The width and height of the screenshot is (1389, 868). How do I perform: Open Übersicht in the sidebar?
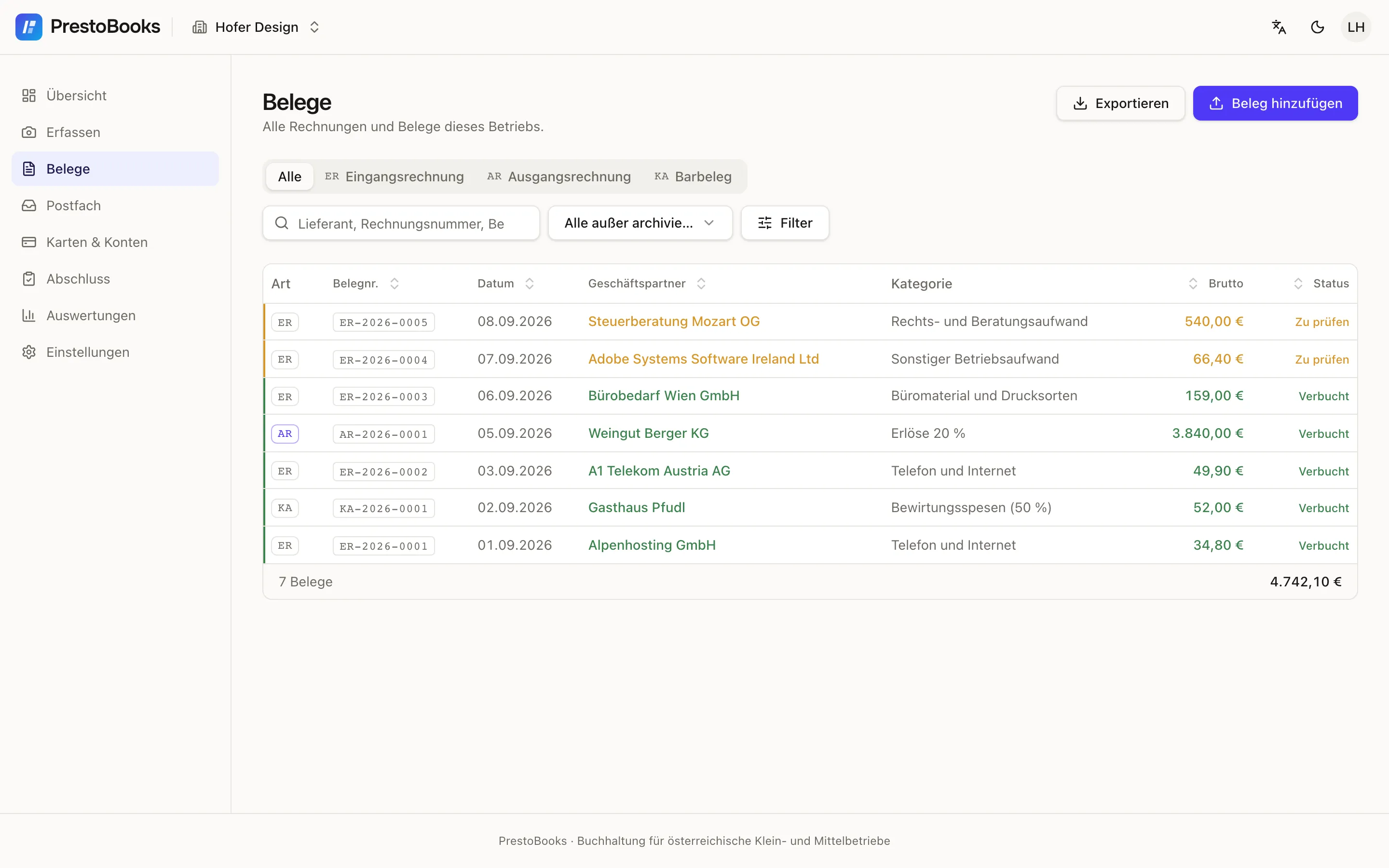[x=115, y=95]
